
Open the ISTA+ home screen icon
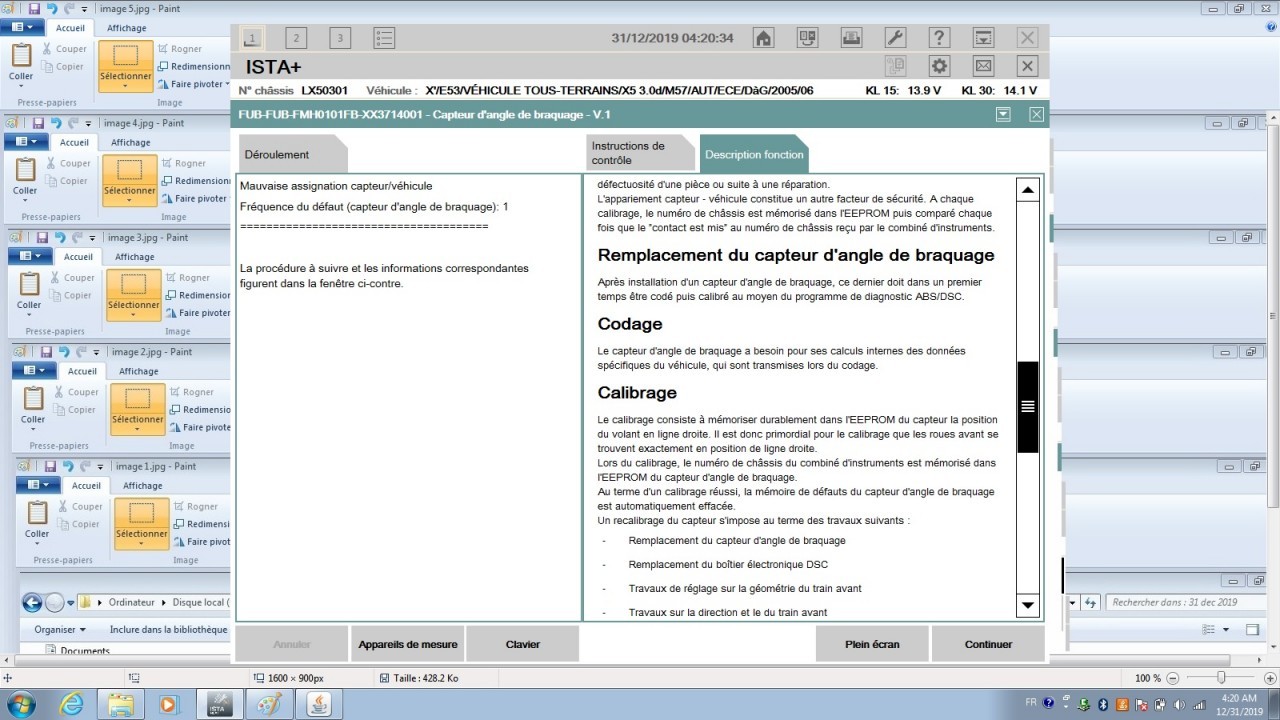coord(763,38)
